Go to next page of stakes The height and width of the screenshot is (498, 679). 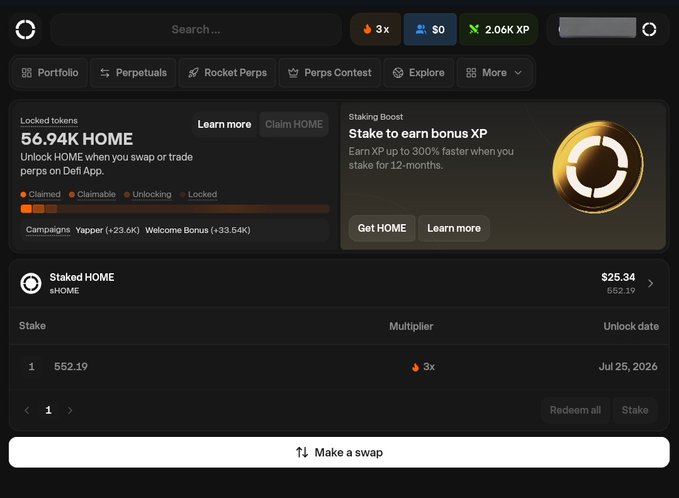coord(70,410)
